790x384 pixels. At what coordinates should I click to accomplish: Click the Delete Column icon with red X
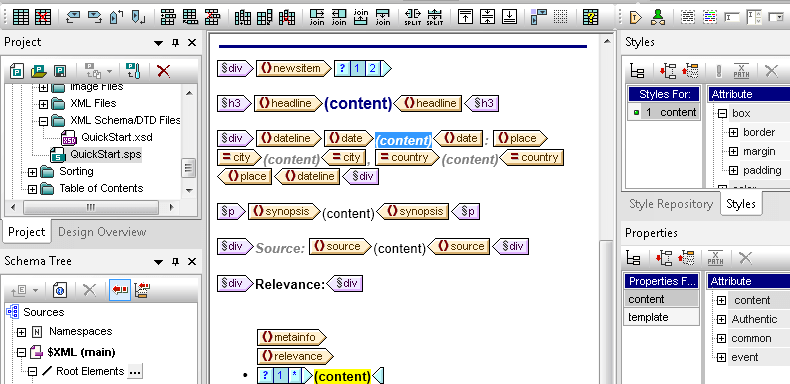287,17
